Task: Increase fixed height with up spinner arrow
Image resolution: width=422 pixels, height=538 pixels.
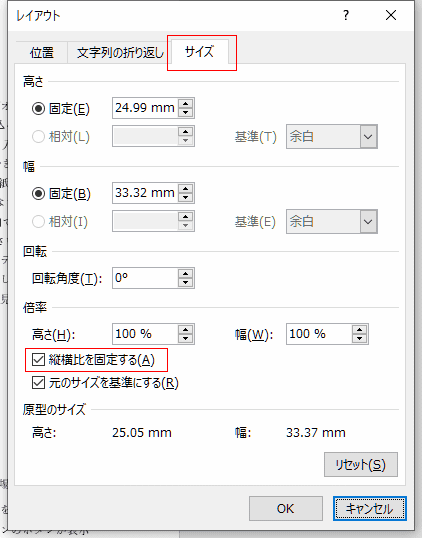Action: coord(186,104)
